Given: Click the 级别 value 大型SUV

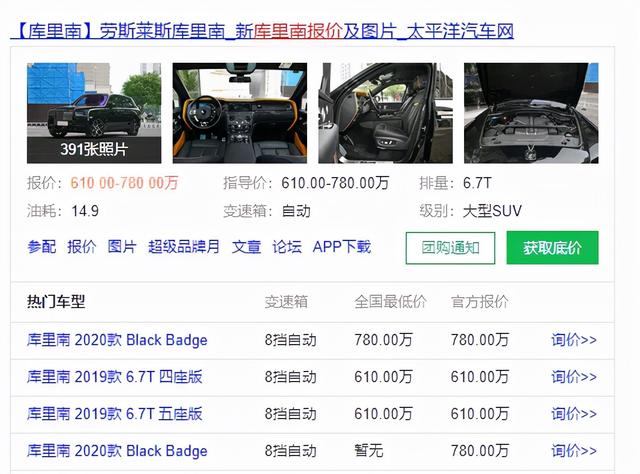Looking at the screenshot, I should pyautogui.click(x=492, y=211).
